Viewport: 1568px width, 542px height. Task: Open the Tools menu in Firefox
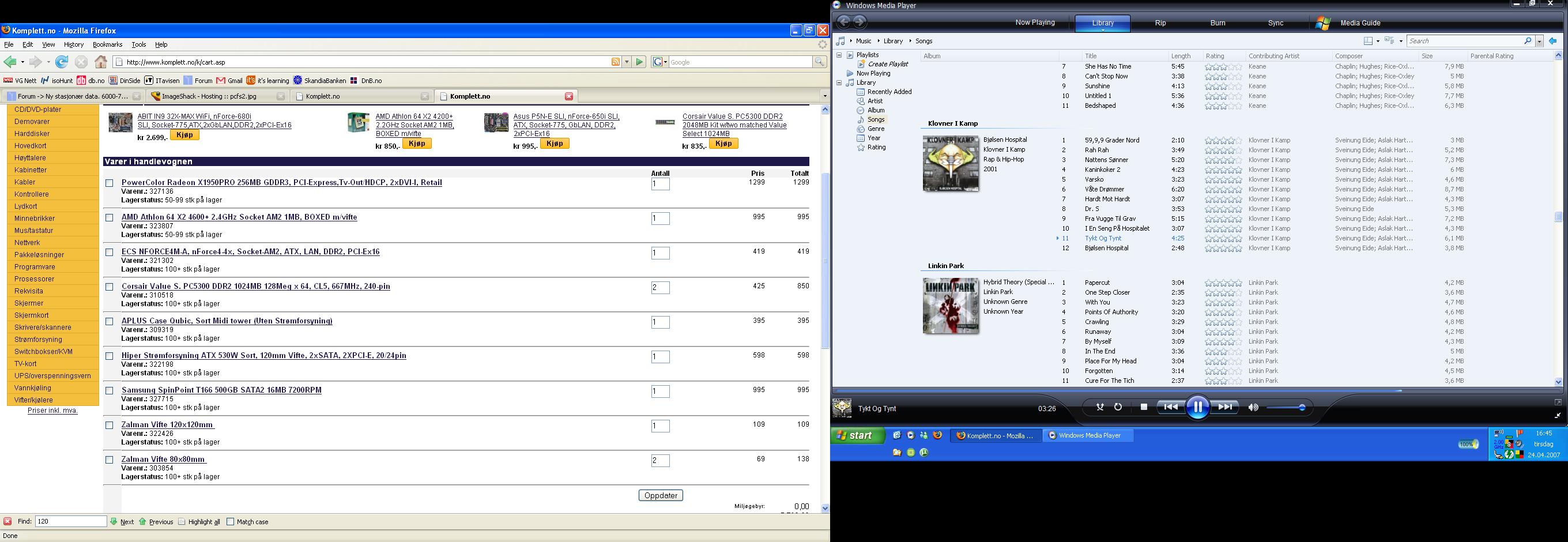pyautogui.click(x=139, y=44)
